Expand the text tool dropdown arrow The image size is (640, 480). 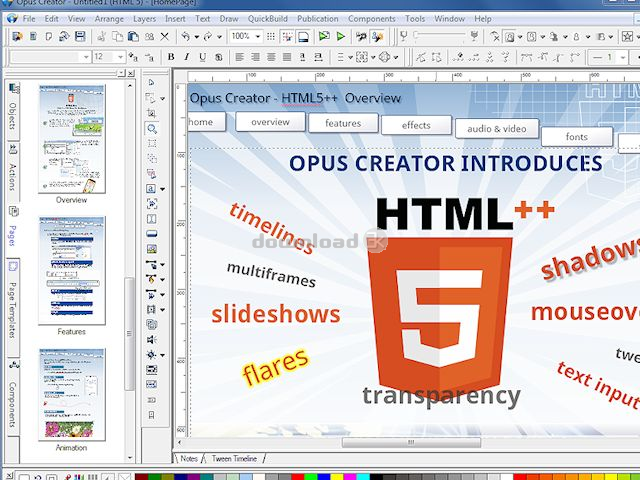pos(162,189)
